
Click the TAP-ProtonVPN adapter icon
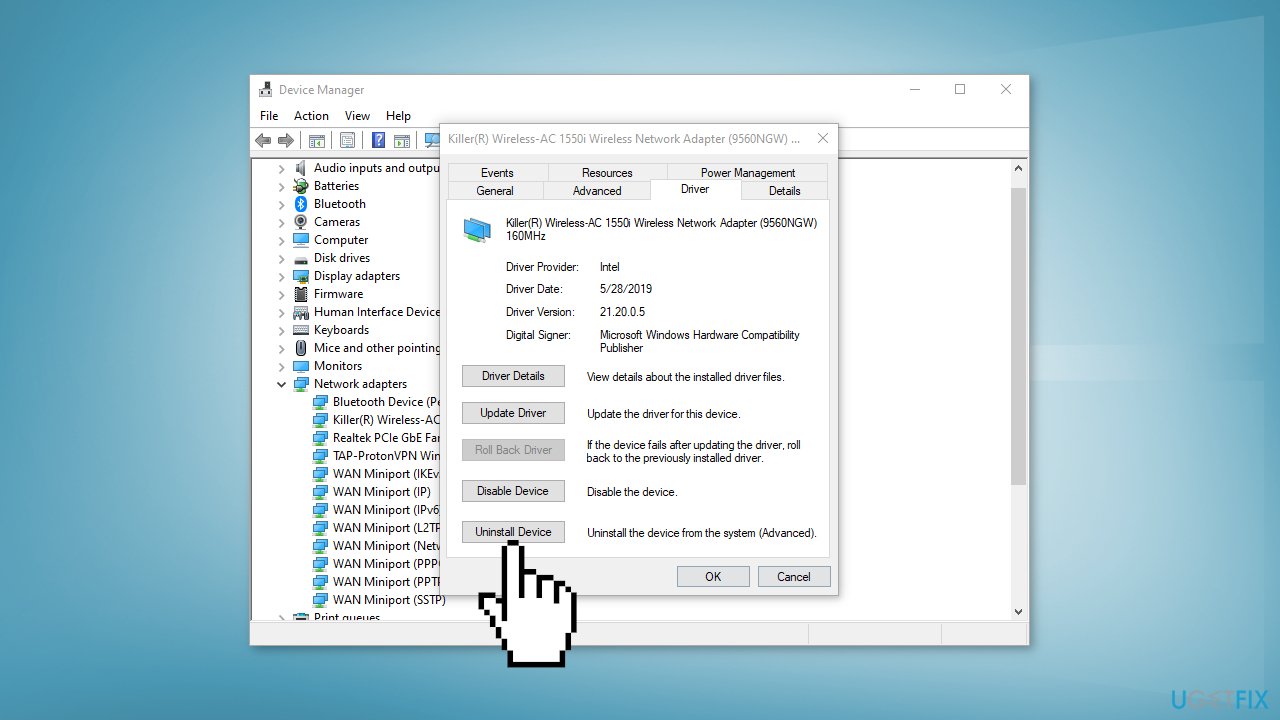[320, 455]
